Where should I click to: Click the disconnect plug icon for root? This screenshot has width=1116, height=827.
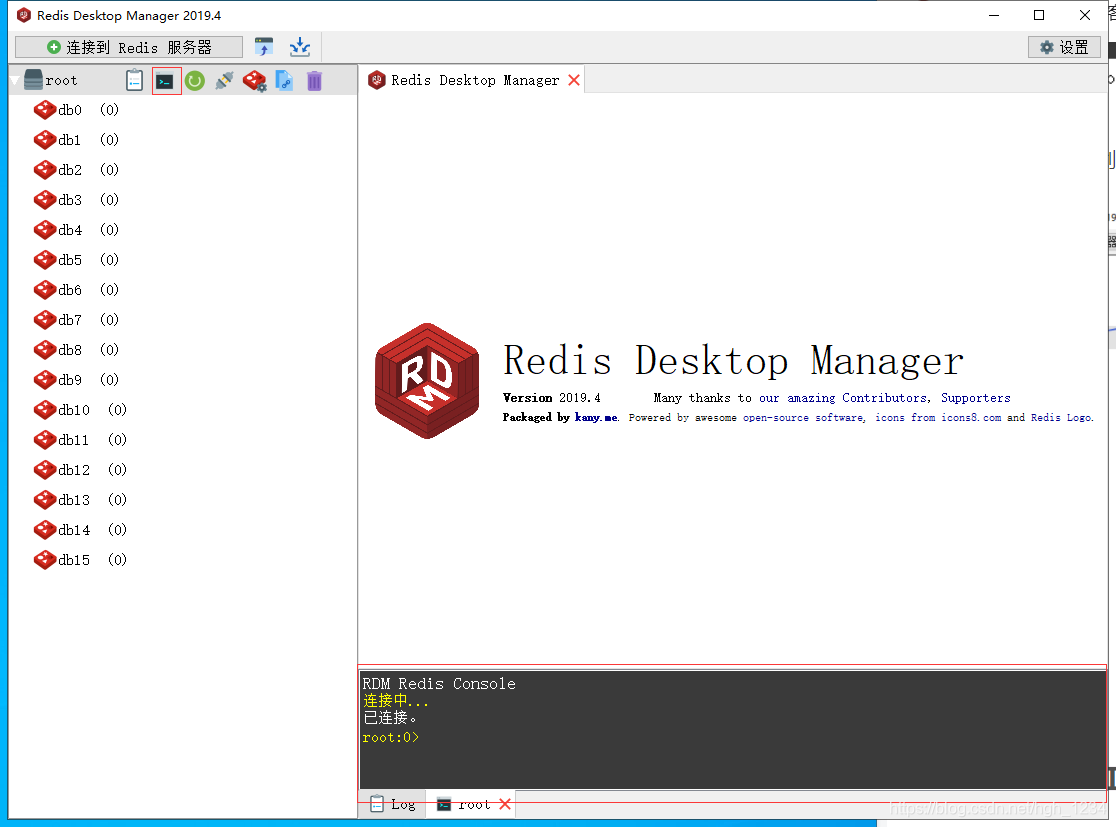click(x=224, y=81)
